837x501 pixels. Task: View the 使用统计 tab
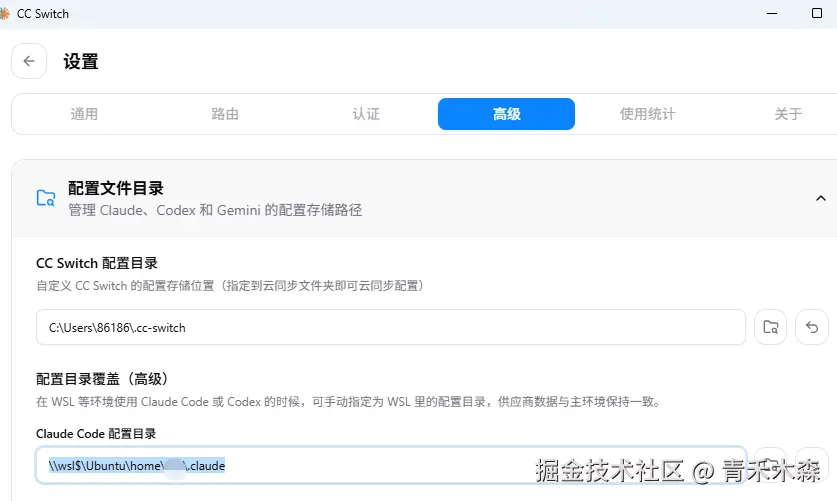[647, 114]
